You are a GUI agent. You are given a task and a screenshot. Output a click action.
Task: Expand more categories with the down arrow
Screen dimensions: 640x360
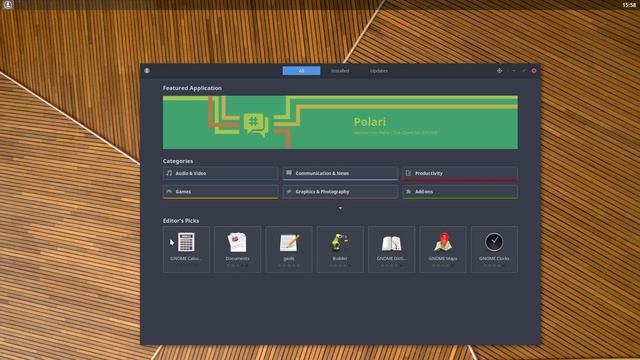click(340, 209)
